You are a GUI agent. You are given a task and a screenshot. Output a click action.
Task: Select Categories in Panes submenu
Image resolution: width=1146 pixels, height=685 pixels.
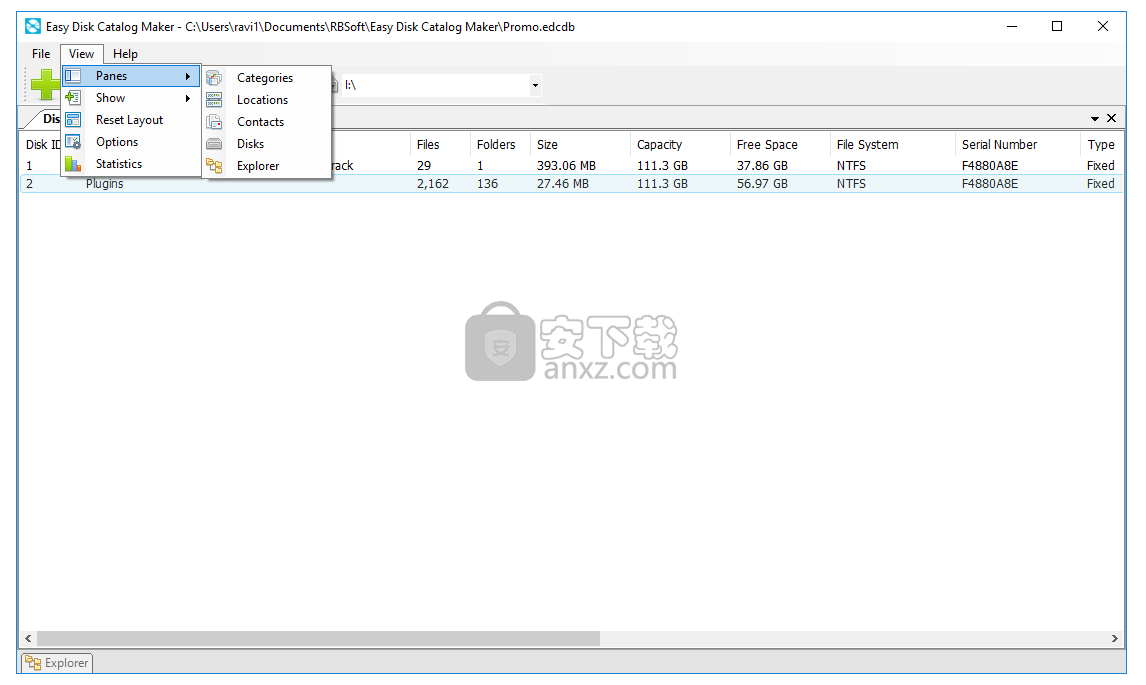tap(267, 77)
